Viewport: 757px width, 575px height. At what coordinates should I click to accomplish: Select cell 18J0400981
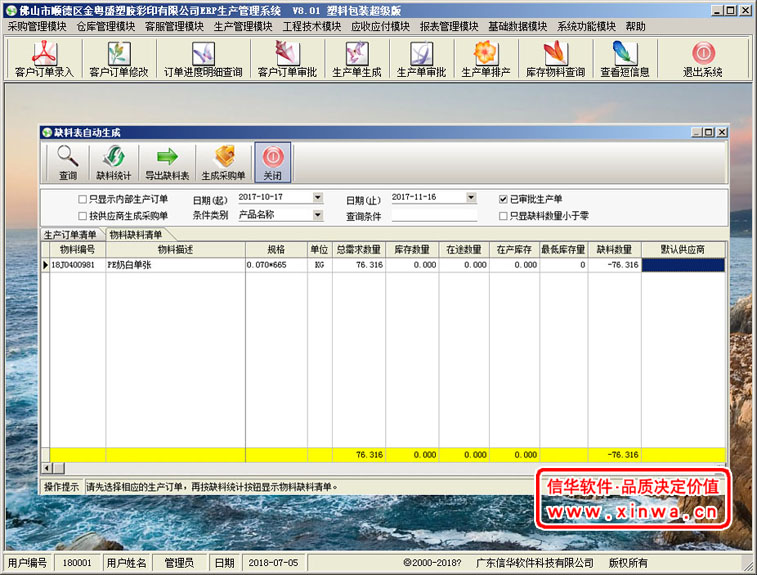(78, 265)
